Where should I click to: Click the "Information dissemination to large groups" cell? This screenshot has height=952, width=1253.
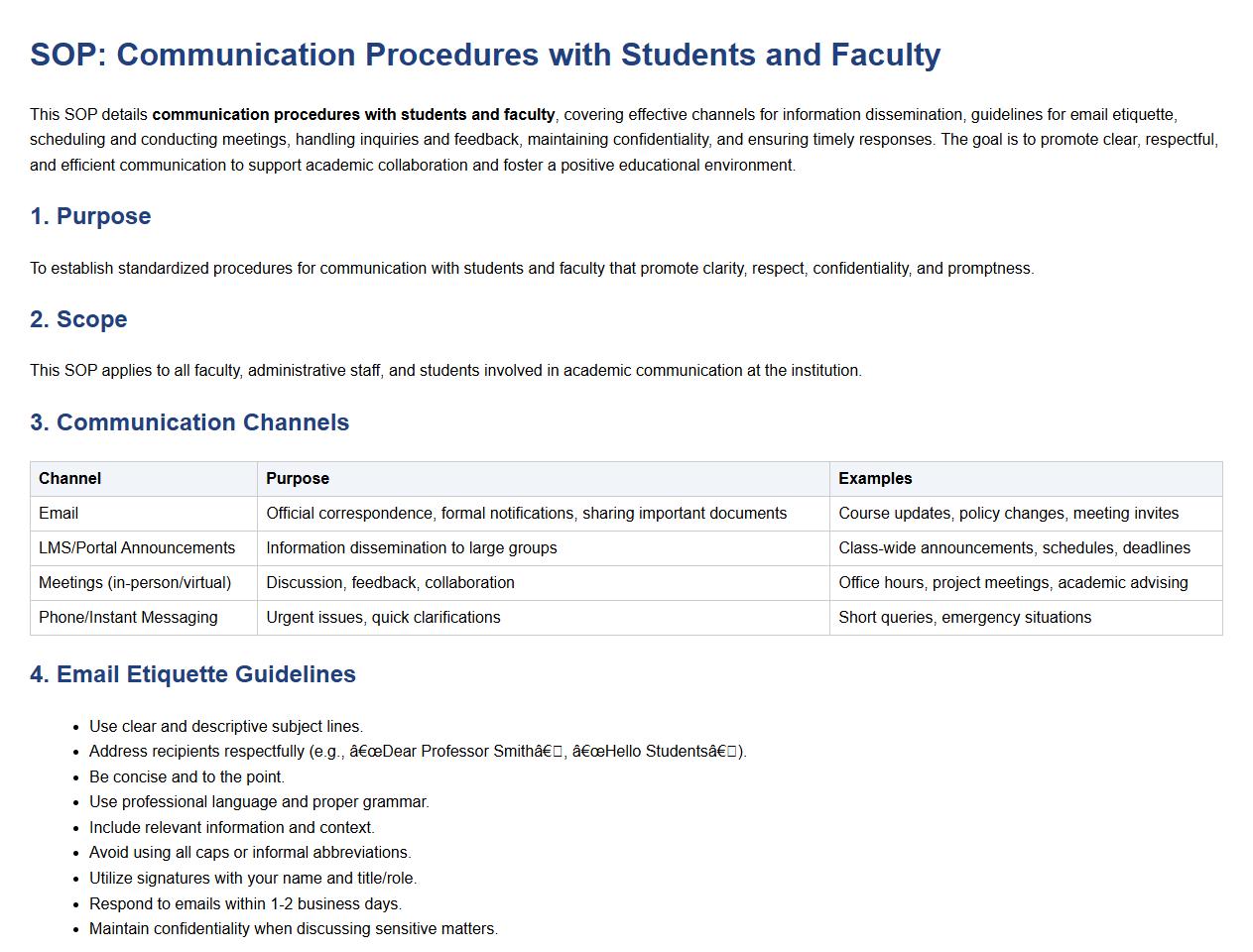[412, 547]
